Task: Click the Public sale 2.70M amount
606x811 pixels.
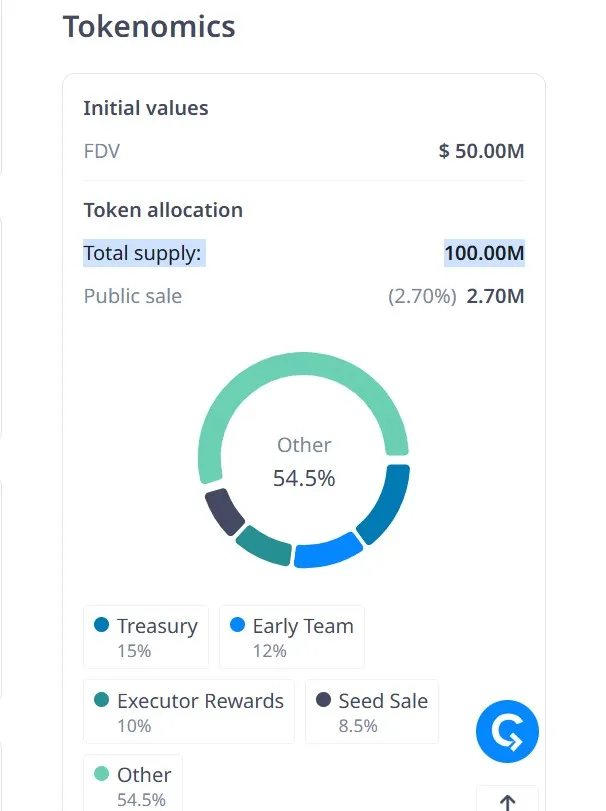Action: [x=494, y=296]
